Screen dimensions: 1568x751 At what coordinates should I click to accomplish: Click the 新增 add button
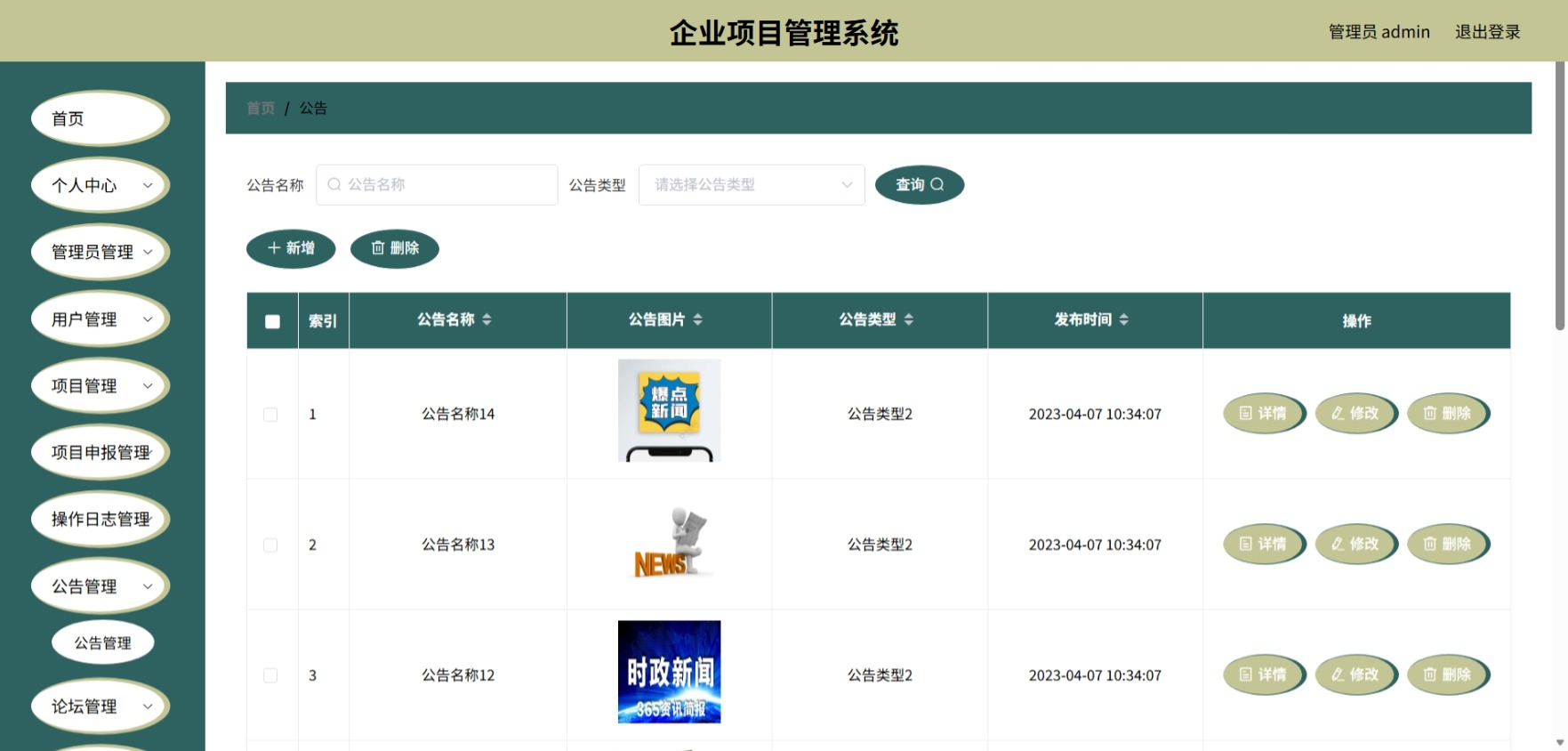click(x=291, y=247)
